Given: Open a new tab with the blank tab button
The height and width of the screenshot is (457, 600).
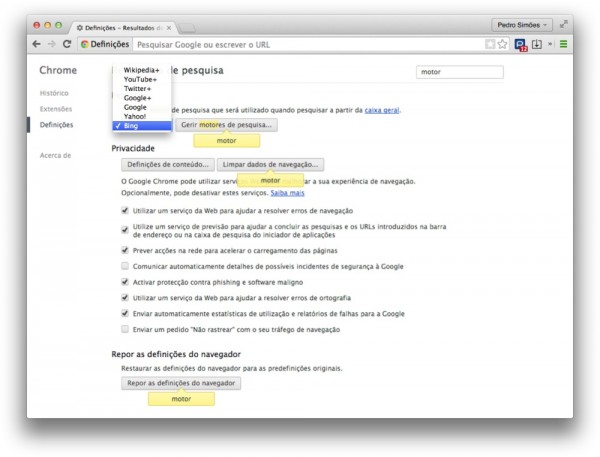Looking at the screenshot, I should point(187,28).
